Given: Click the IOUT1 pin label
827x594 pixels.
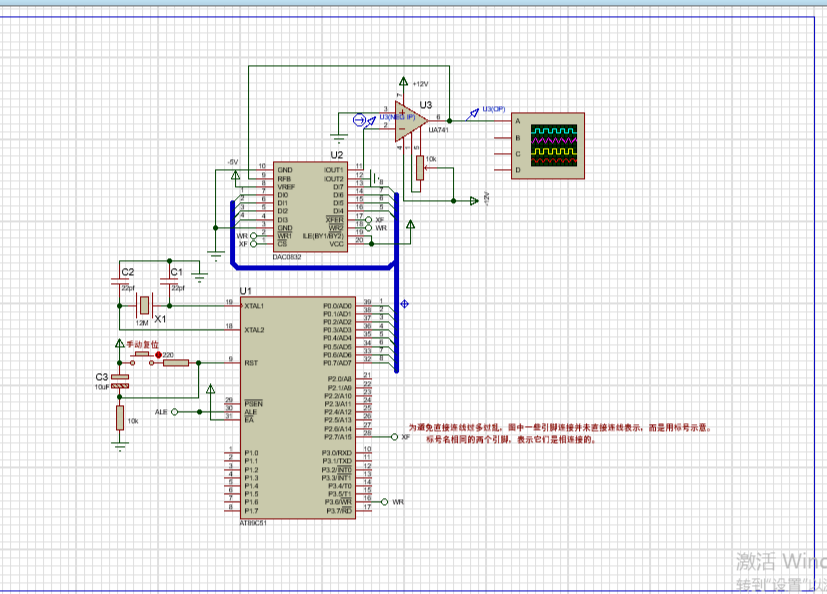Looking at the screenshot, I should click(334, 170).
